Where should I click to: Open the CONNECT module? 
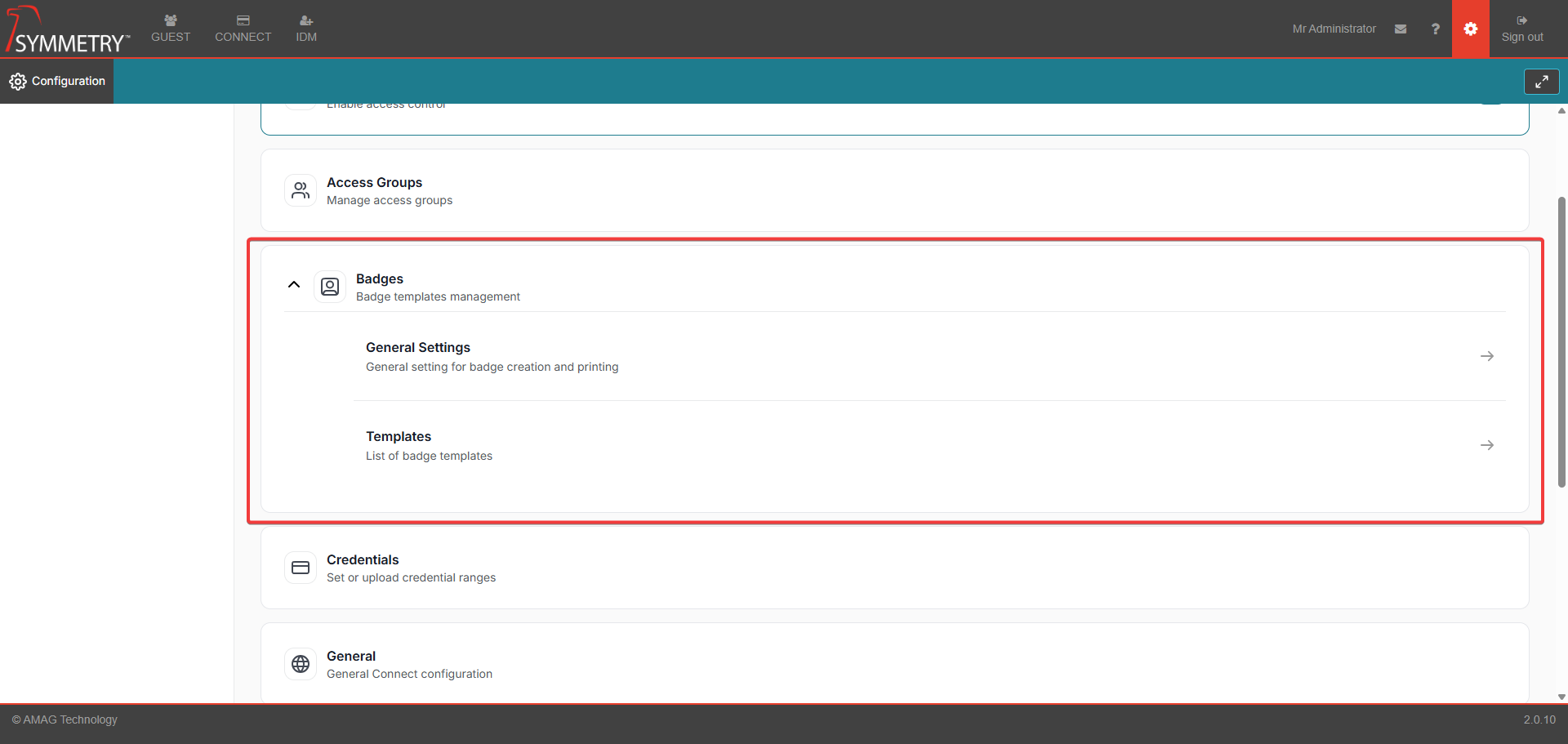click(243, 28)
